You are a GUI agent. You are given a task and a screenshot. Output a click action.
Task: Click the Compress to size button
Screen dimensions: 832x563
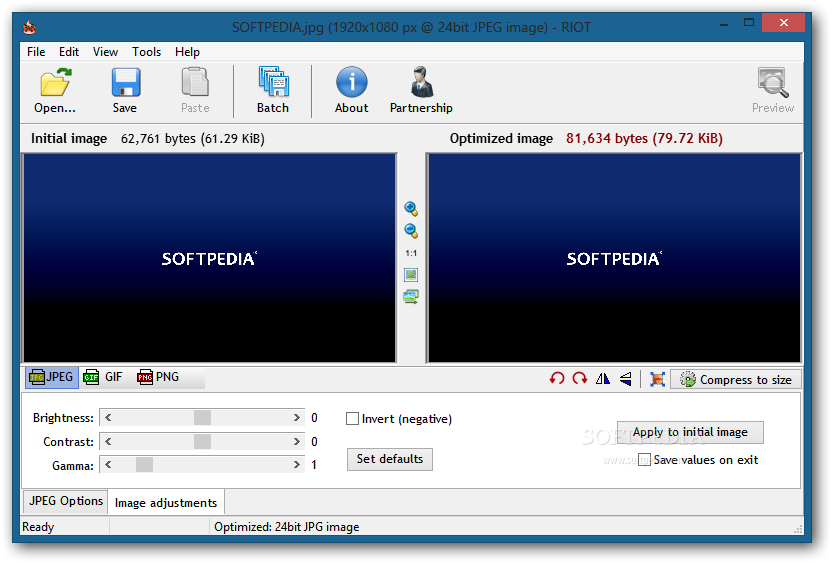point(736,379)
